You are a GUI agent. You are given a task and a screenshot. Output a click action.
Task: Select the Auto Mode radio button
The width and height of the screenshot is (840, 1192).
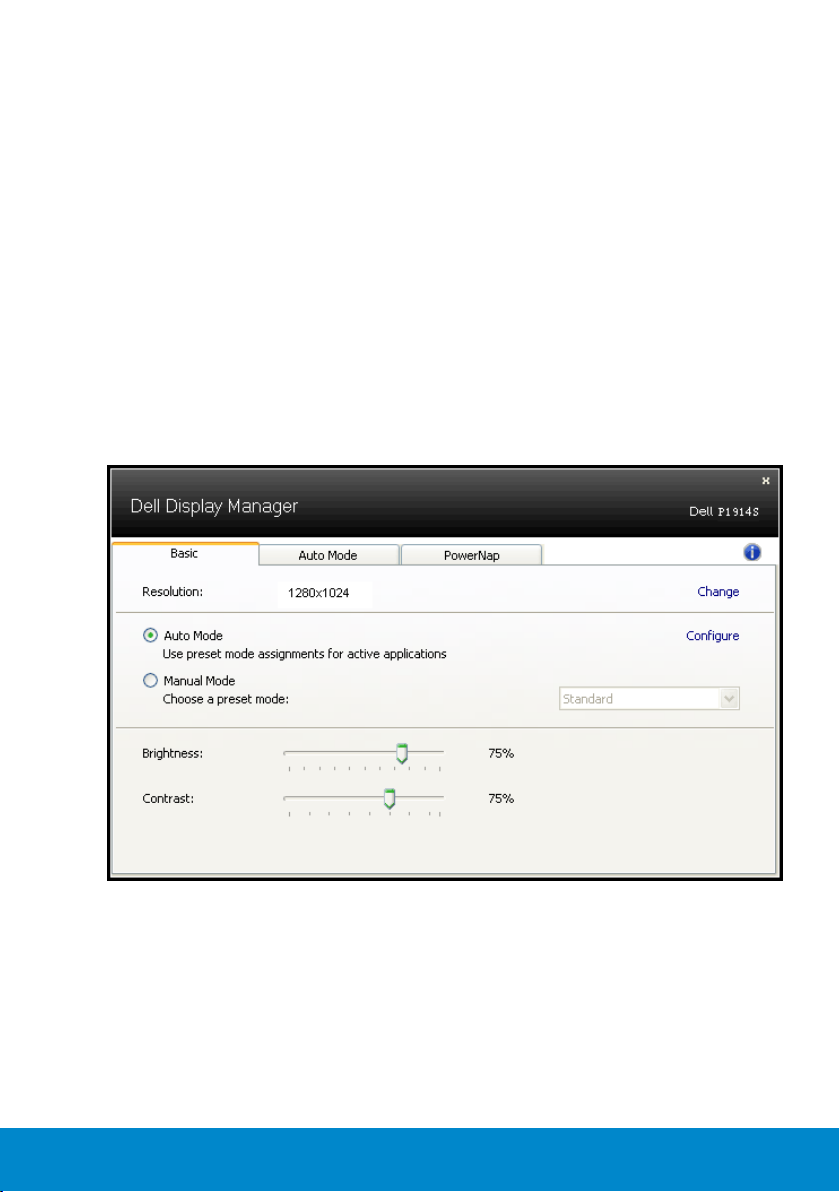(x=151, y=636)
